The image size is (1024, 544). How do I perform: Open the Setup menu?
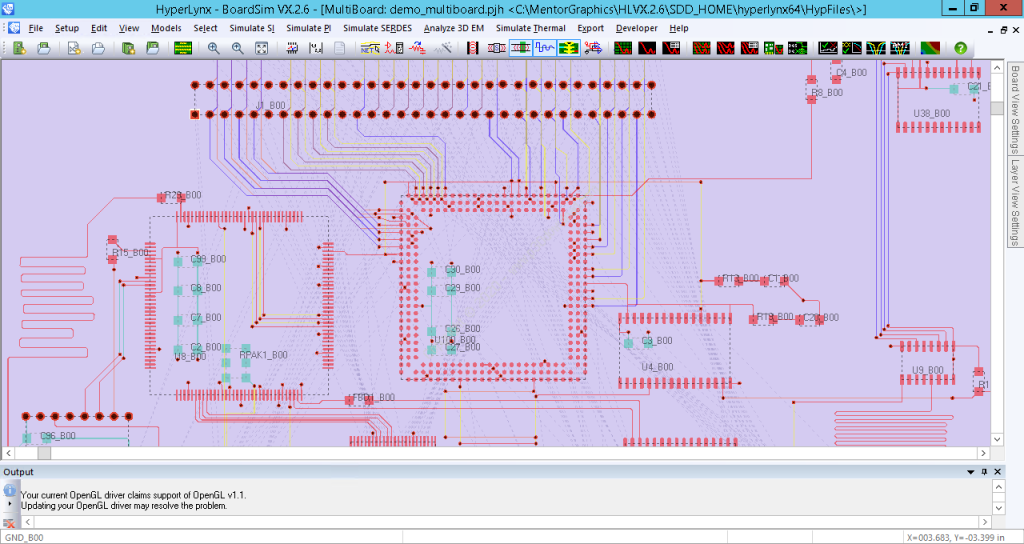(x=67, y=28)
